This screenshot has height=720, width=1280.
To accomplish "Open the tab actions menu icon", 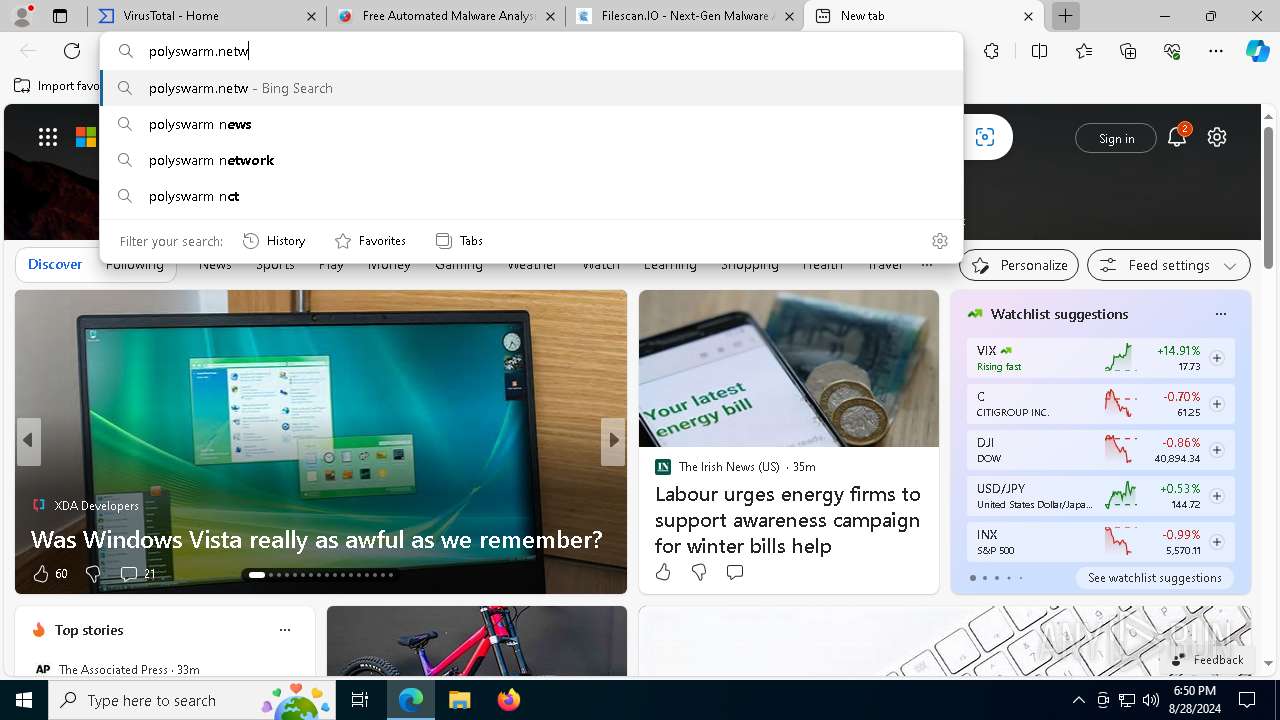I will [60, 16].
